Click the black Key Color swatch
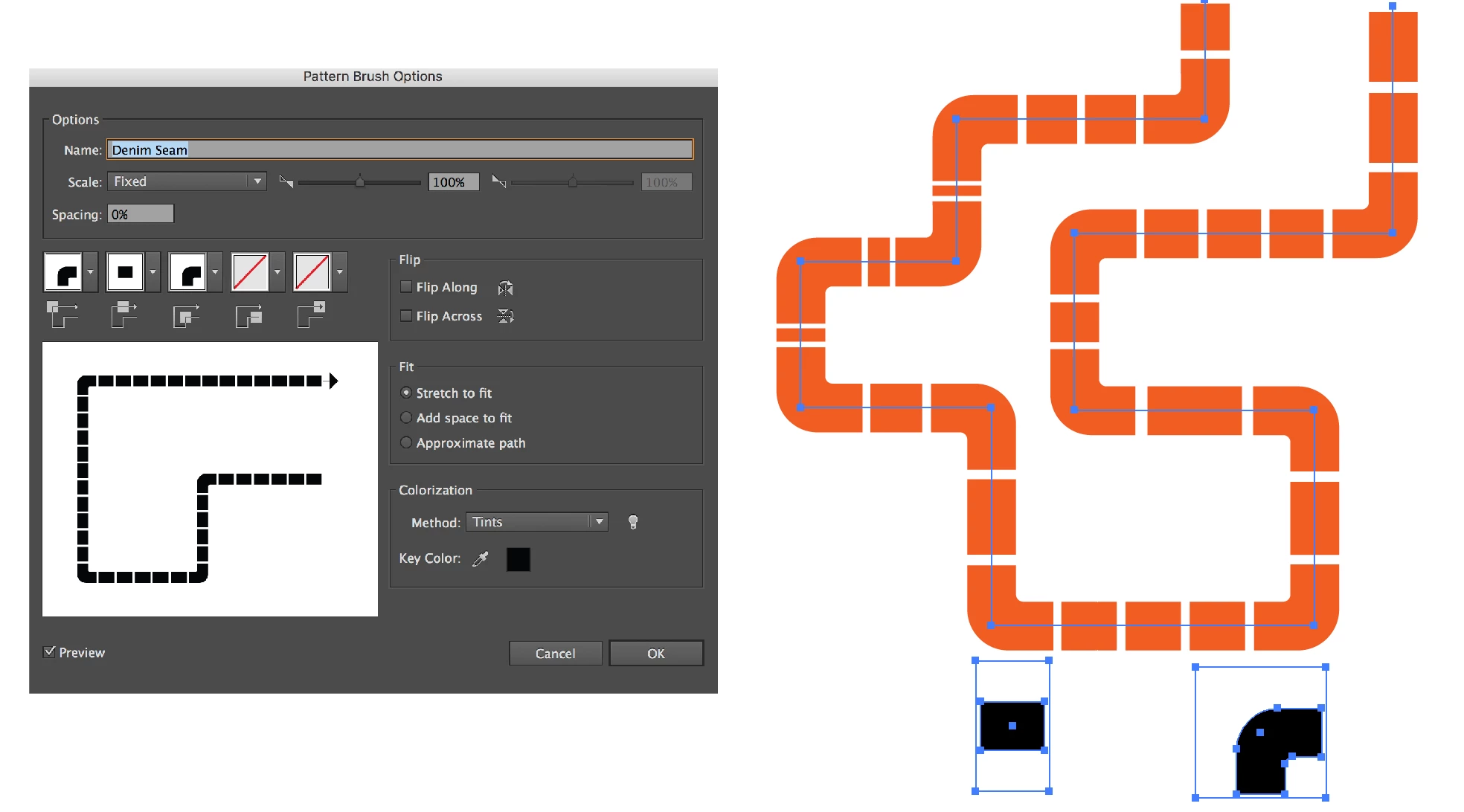 [518, 559]
